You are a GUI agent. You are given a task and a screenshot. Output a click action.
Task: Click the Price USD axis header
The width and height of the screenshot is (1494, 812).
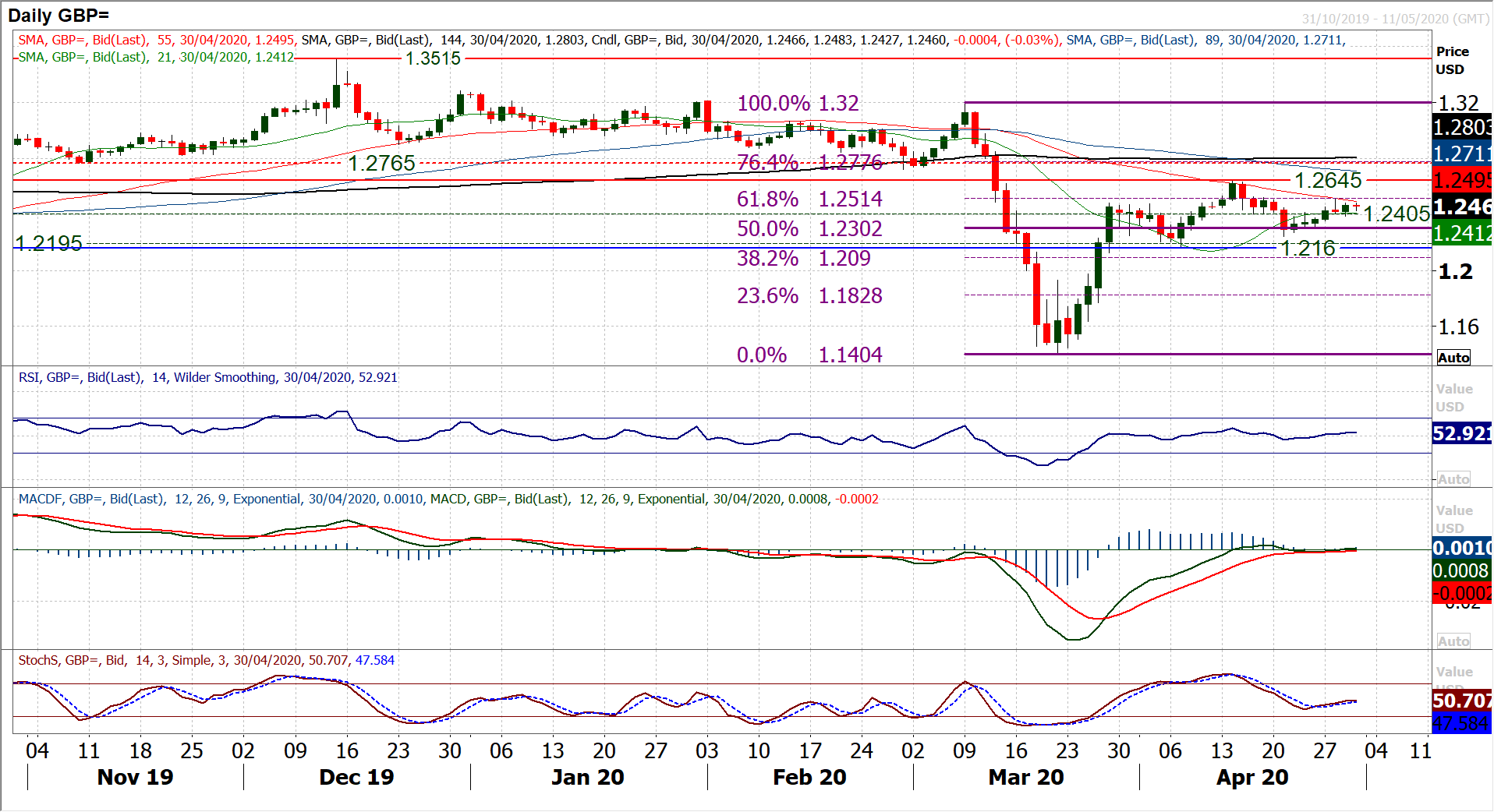click(x=1452, y=60)
